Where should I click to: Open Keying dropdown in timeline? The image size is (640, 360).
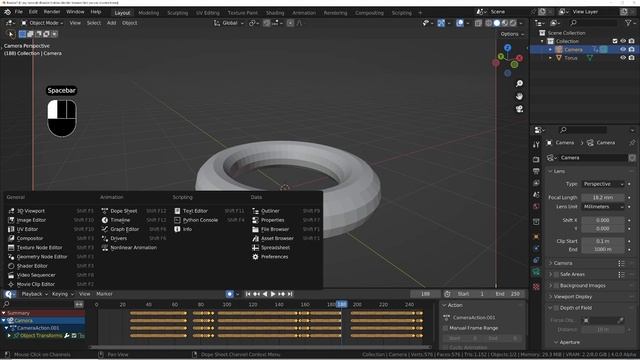[62, 294]
